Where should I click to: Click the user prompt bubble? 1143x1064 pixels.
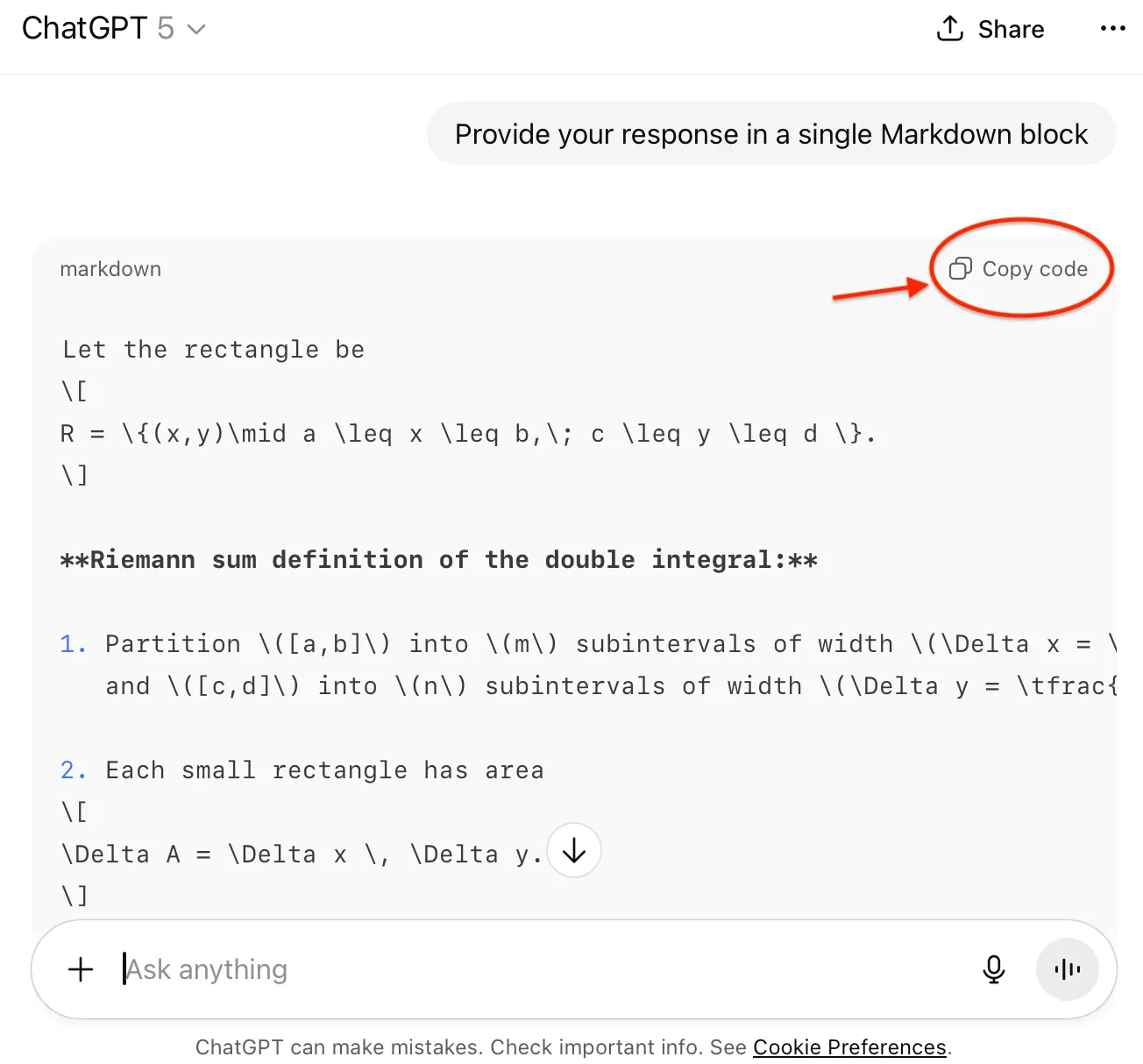point(770,134)
